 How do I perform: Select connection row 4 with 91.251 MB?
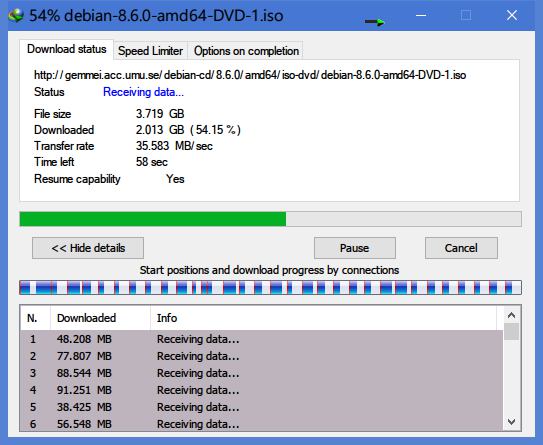261,390
